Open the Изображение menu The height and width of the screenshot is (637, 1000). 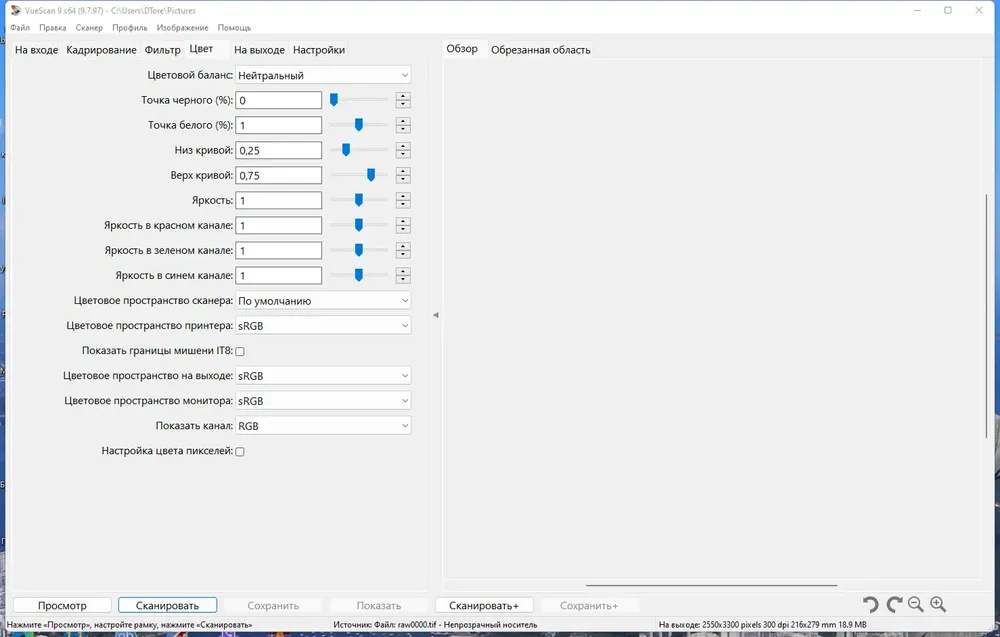[x=182, y=27]
